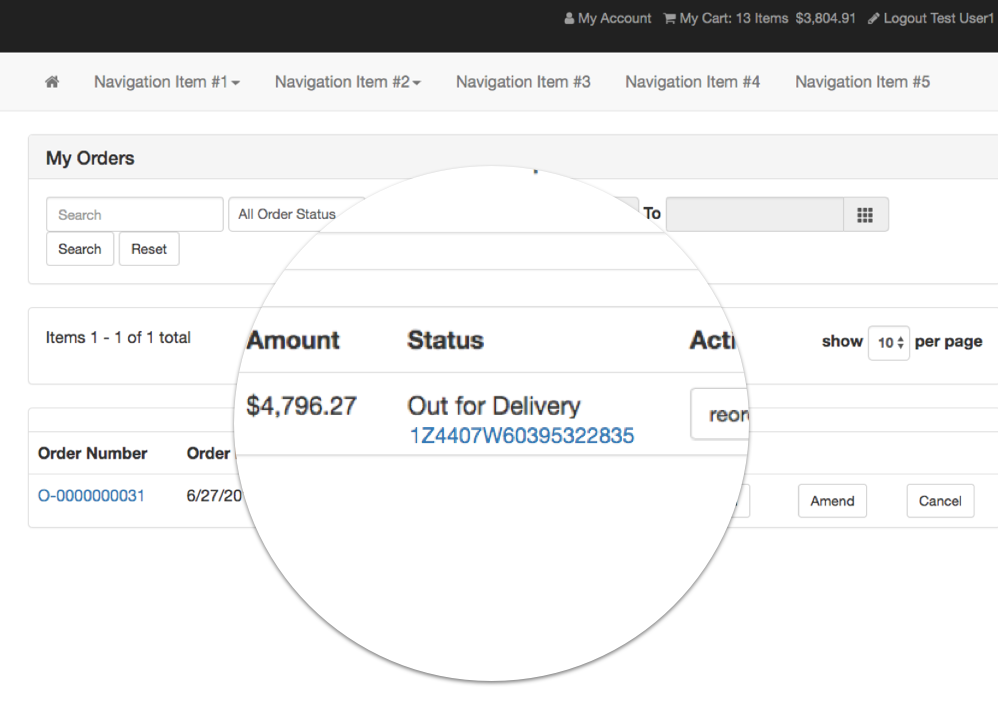Expand Navigation Item #1 dropdown
This screenshot has height=704, width=998.
167,82
